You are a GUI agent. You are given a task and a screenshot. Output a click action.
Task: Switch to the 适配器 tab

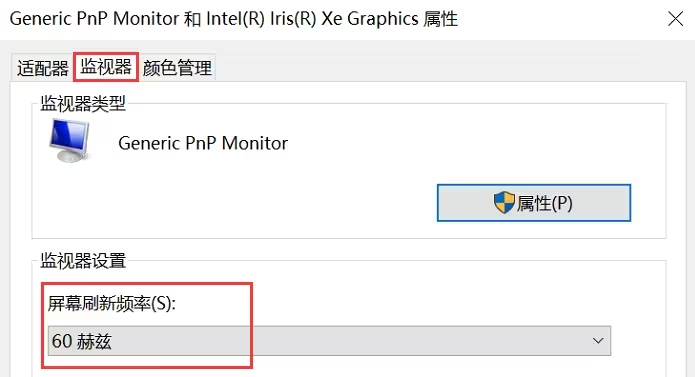tap(43, 68)
